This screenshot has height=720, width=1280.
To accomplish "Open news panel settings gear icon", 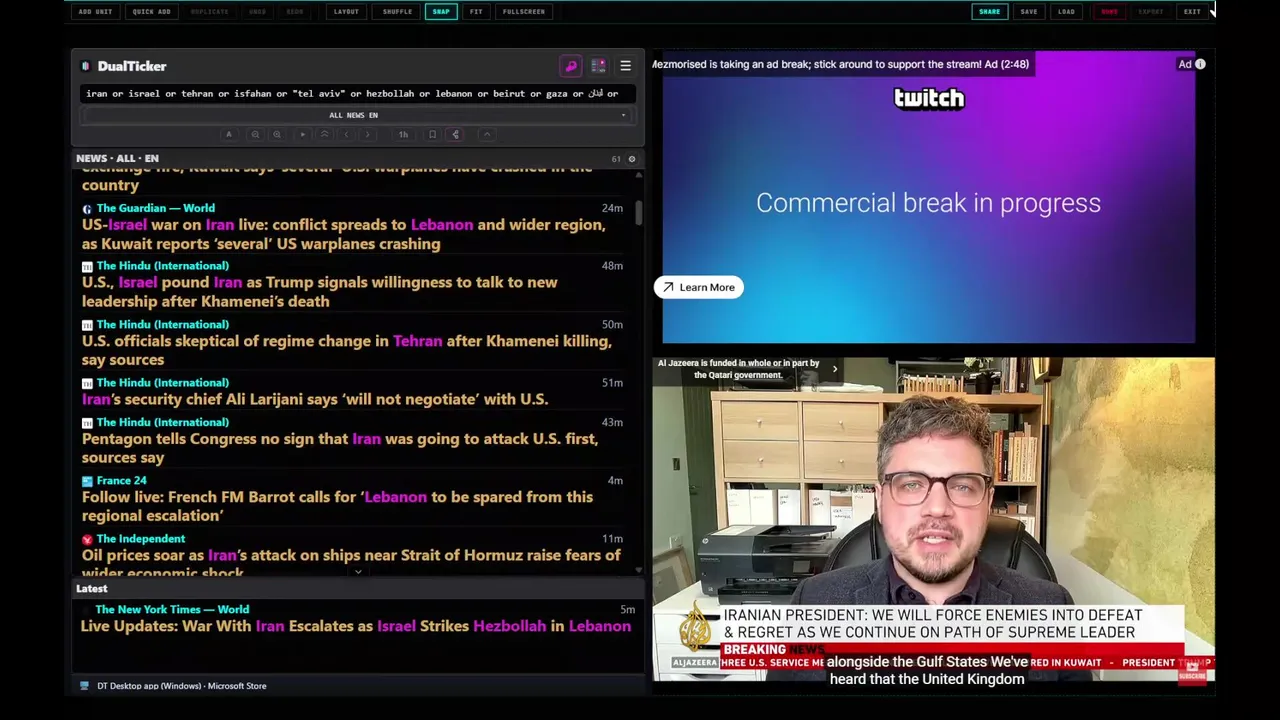I will point(631,159).
